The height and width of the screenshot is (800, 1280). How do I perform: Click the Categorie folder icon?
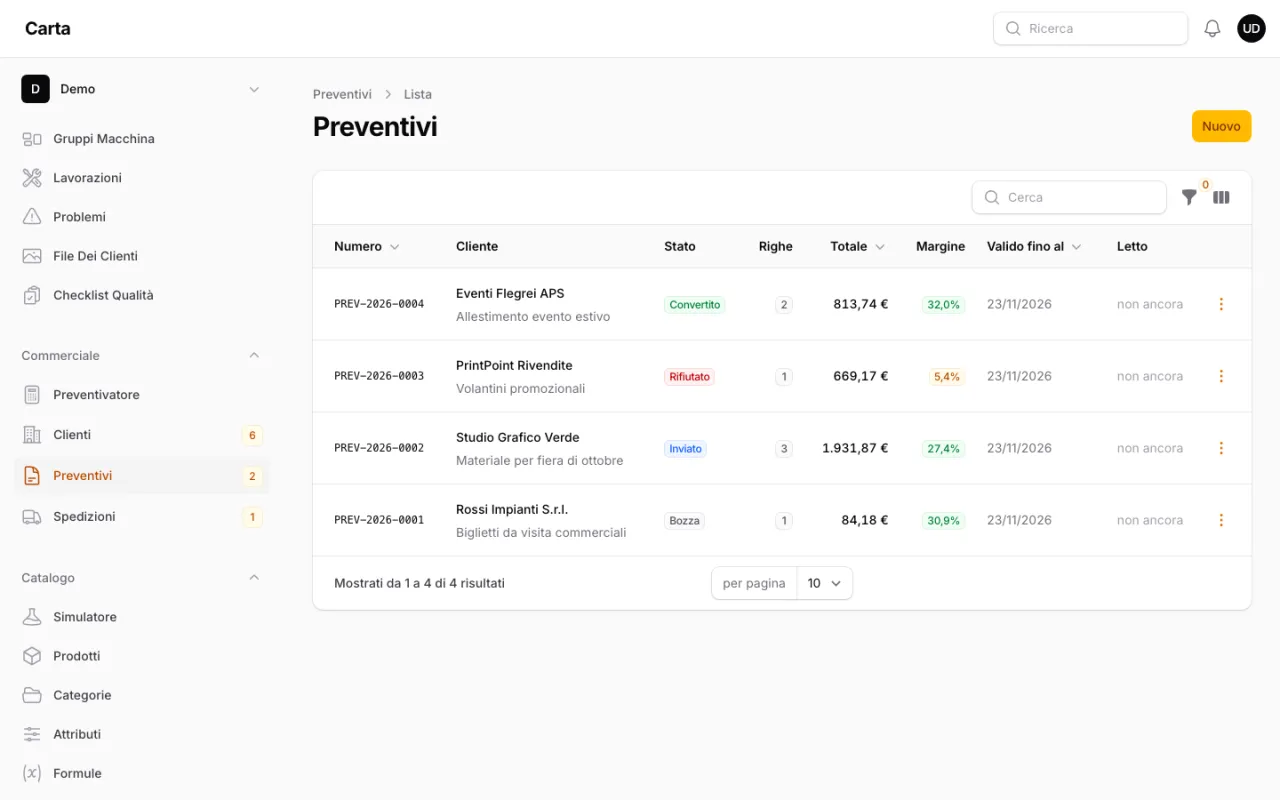(x=32, y=695)
